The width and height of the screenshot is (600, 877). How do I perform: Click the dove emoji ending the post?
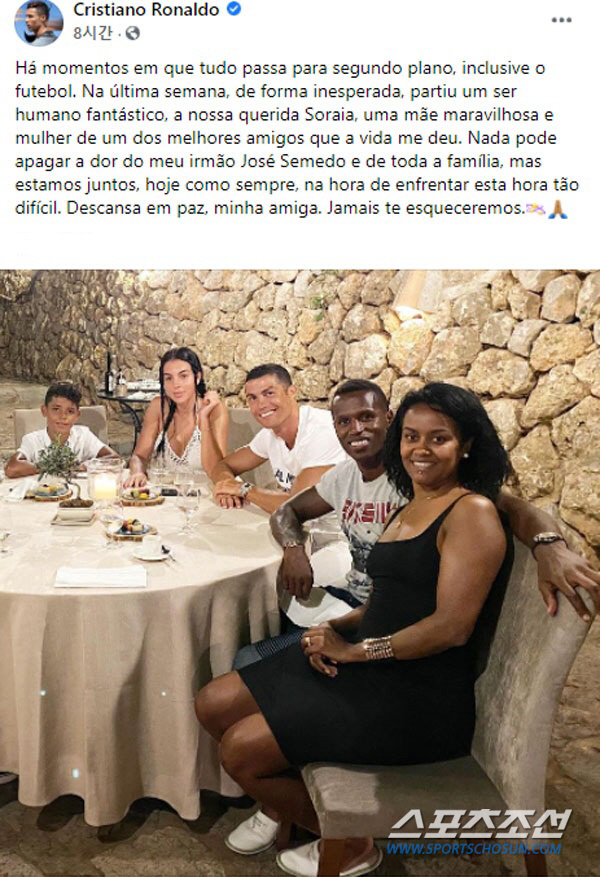535,209
